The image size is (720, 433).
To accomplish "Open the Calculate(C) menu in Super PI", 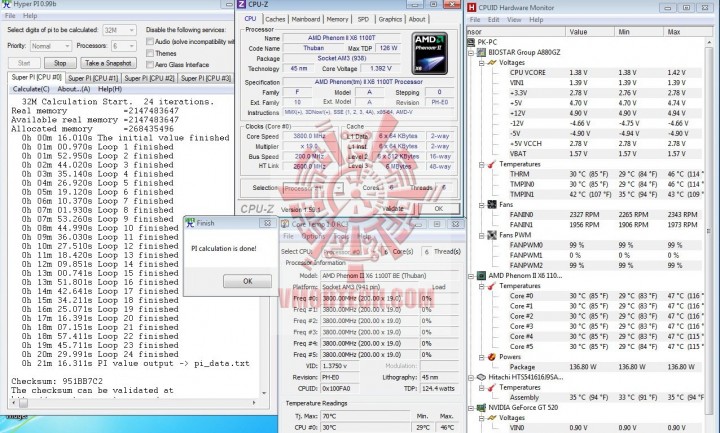I will pyautogui.click(x=31, y=89).
